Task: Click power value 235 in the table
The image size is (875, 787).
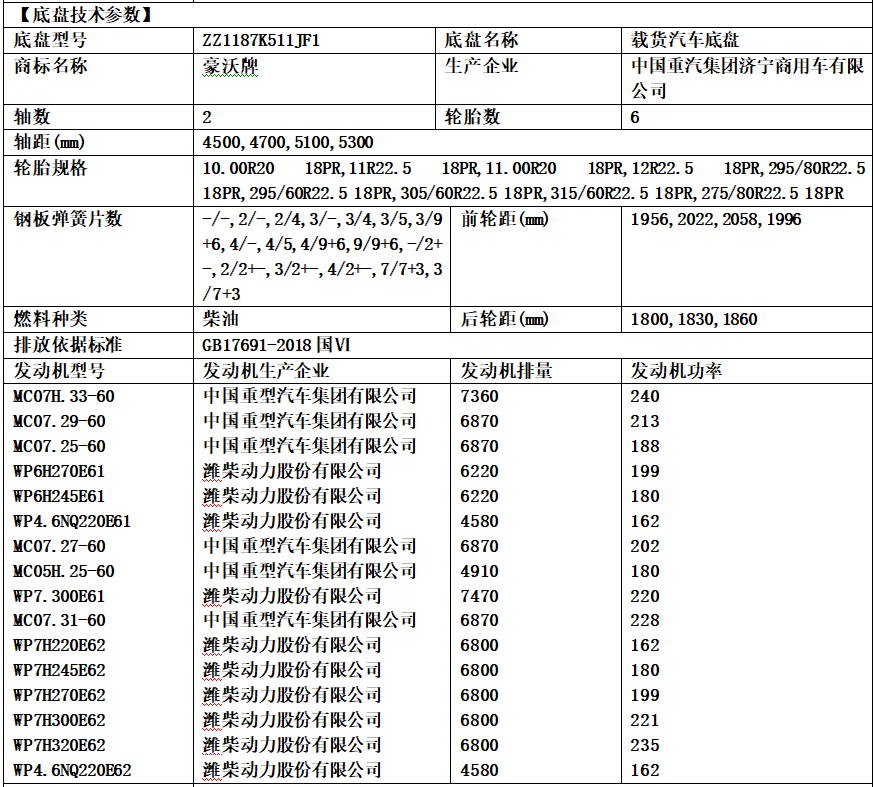Action: click(645, 746)
